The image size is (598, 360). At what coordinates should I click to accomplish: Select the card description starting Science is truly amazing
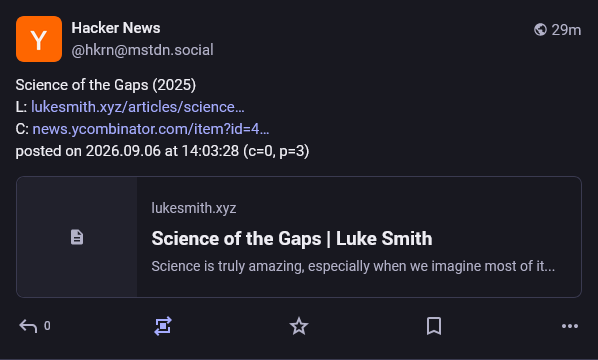tap(353, 266)
